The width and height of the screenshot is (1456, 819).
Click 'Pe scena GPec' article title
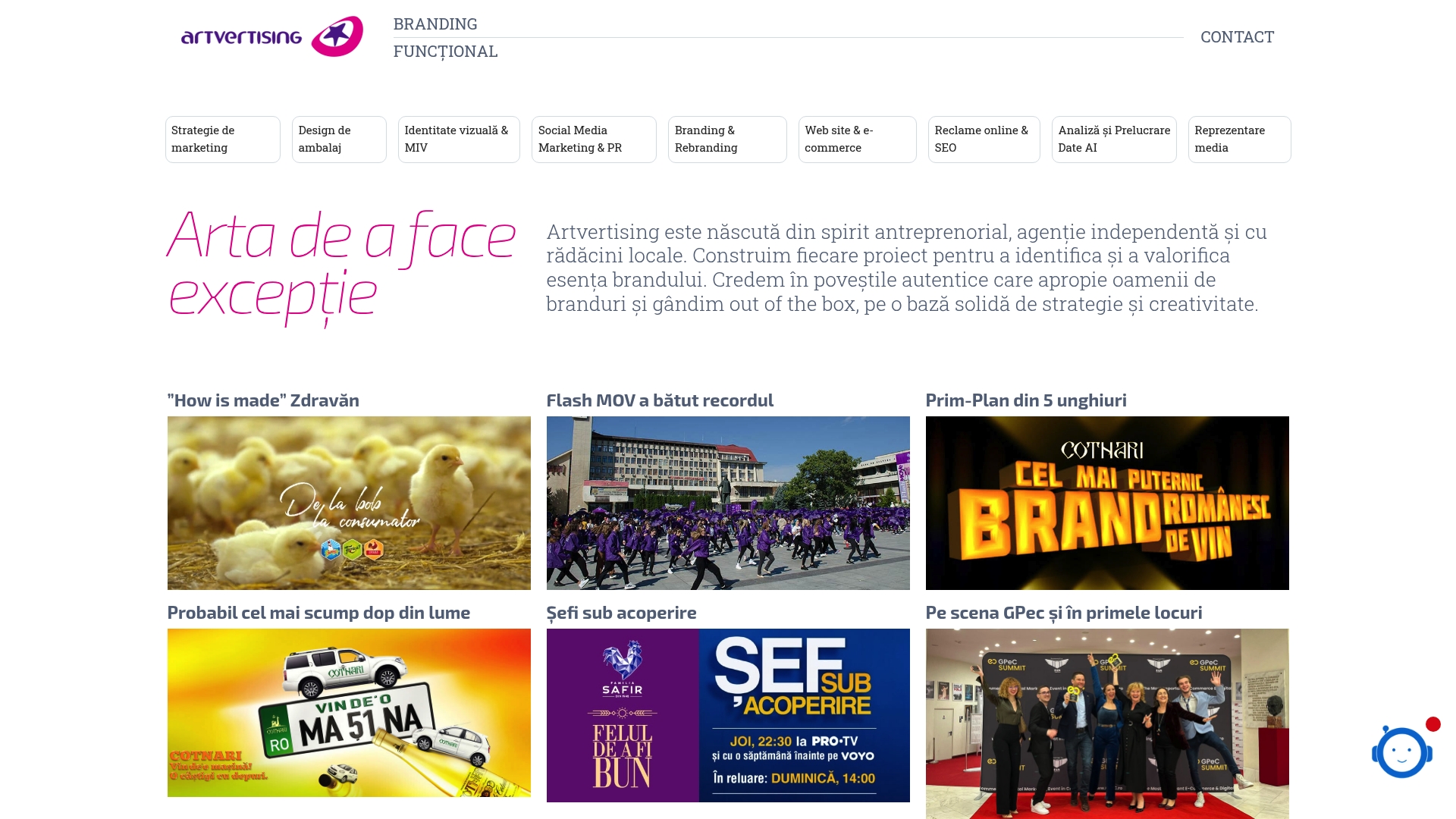(1064, 613)
